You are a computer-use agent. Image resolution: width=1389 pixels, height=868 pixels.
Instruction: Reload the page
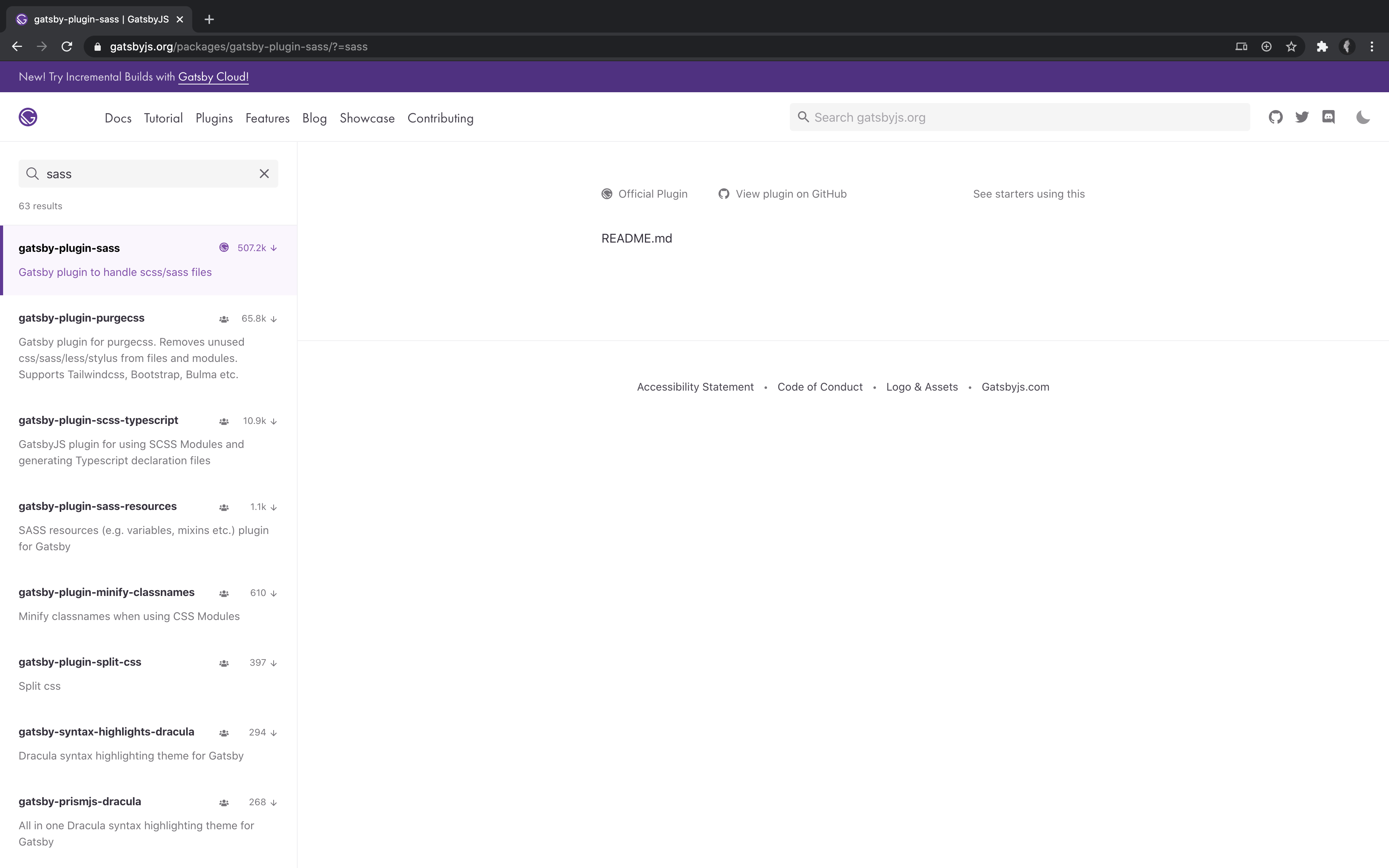[x=67, y=46]
